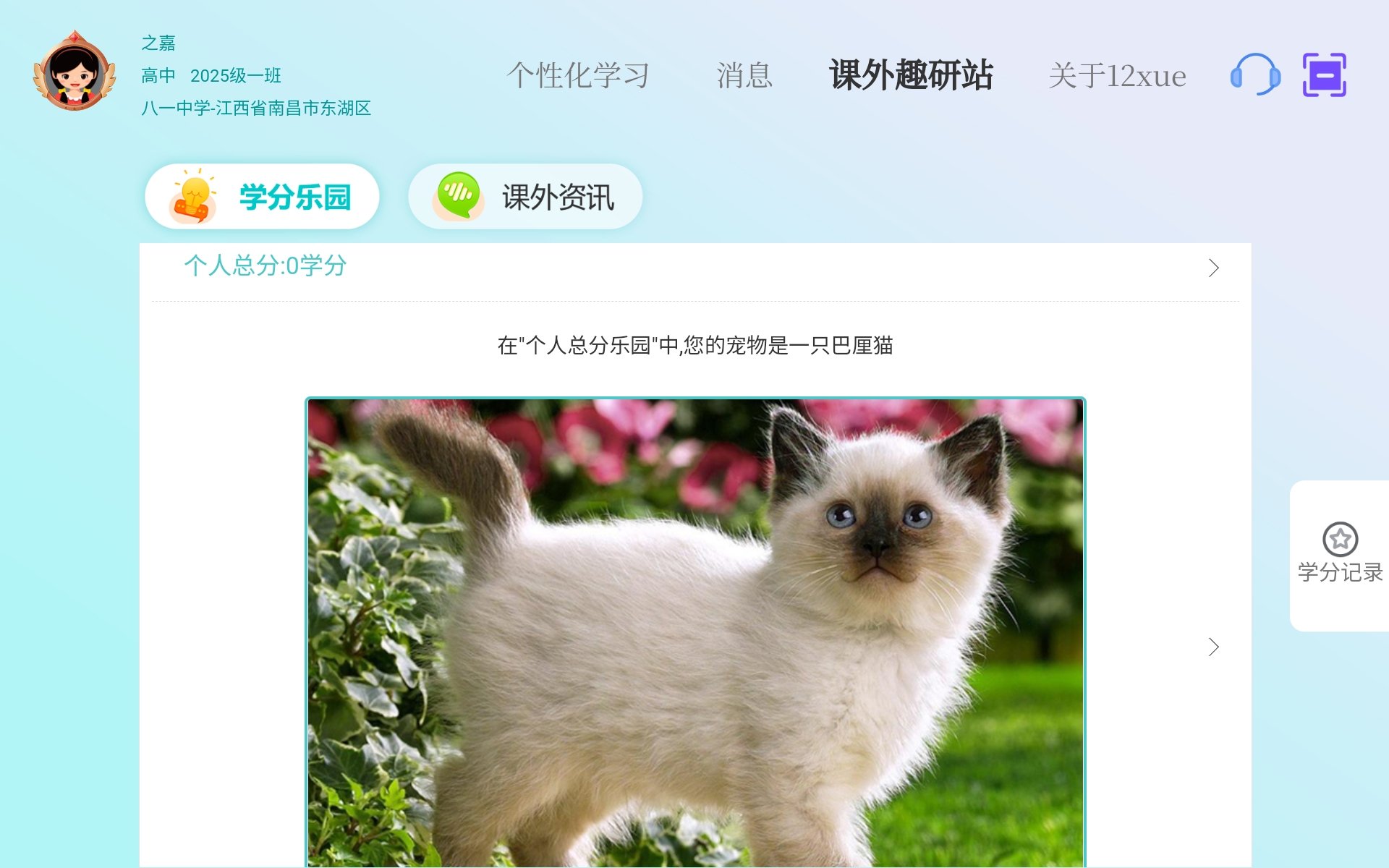Click the lightbulb icon on 学分乐园
This screenshot has width=1389, height=868.
[193, 196]
